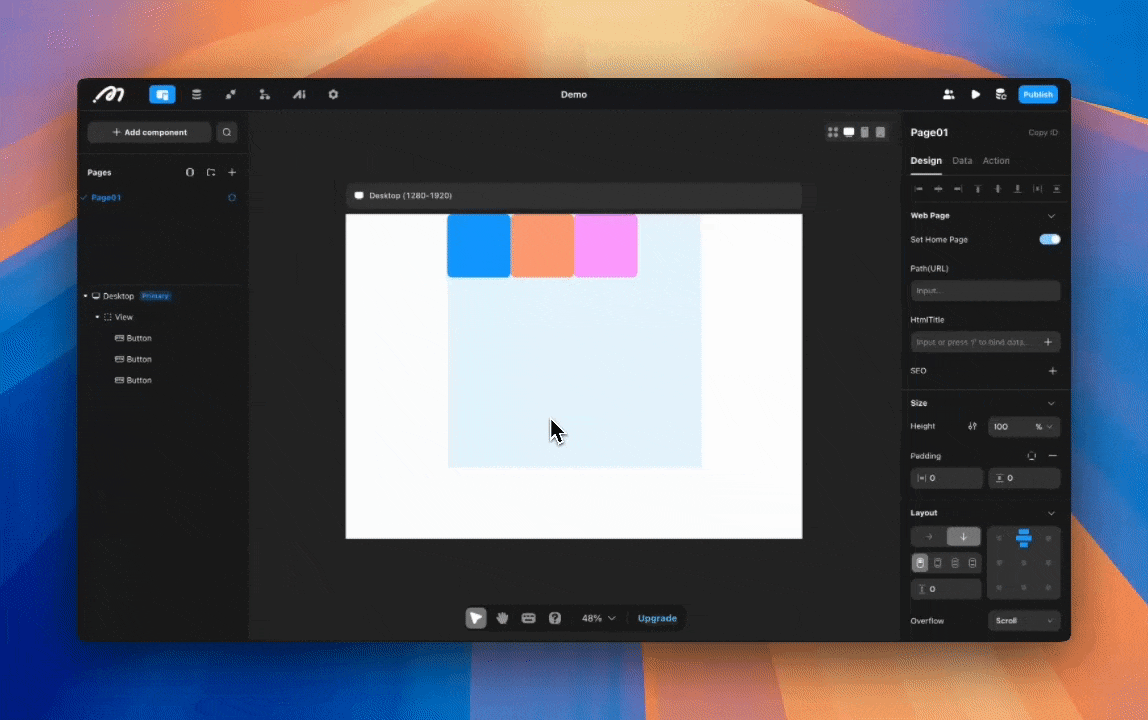Open the database icon in top bar
1148x720 pixels.
click(x=196, y=94)
